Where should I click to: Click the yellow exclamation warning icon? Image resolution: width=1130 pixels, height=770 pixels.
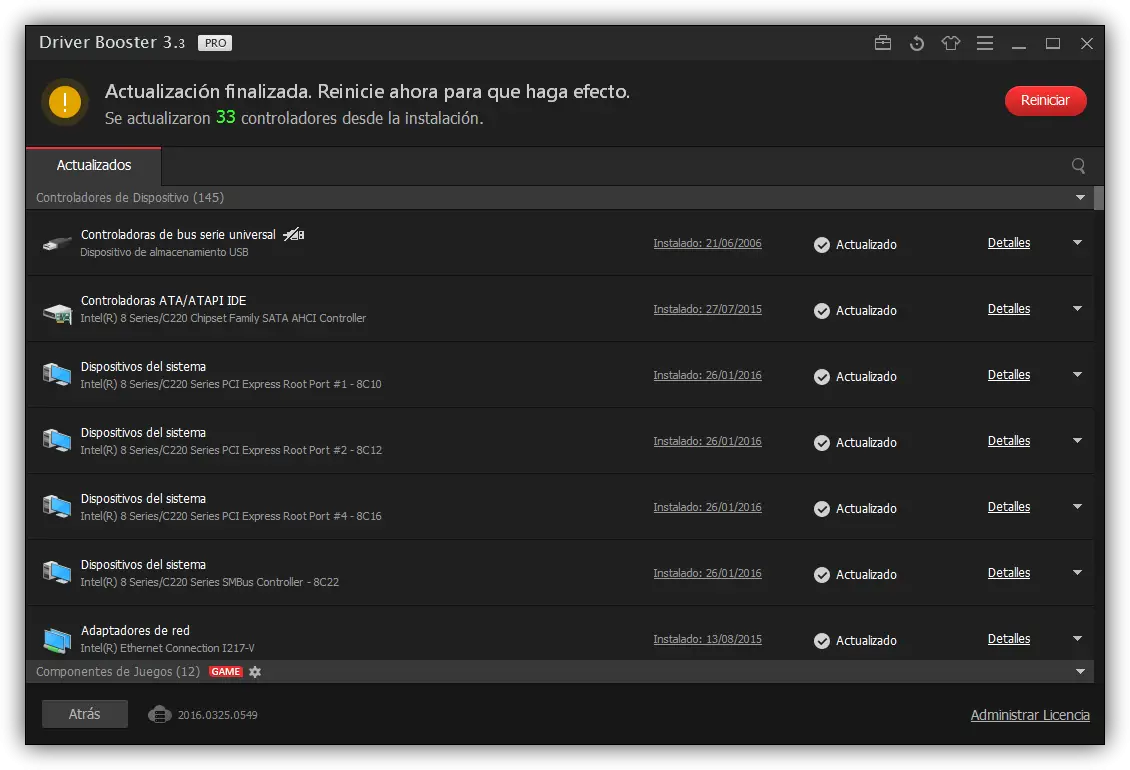click(x=65, y=102)
